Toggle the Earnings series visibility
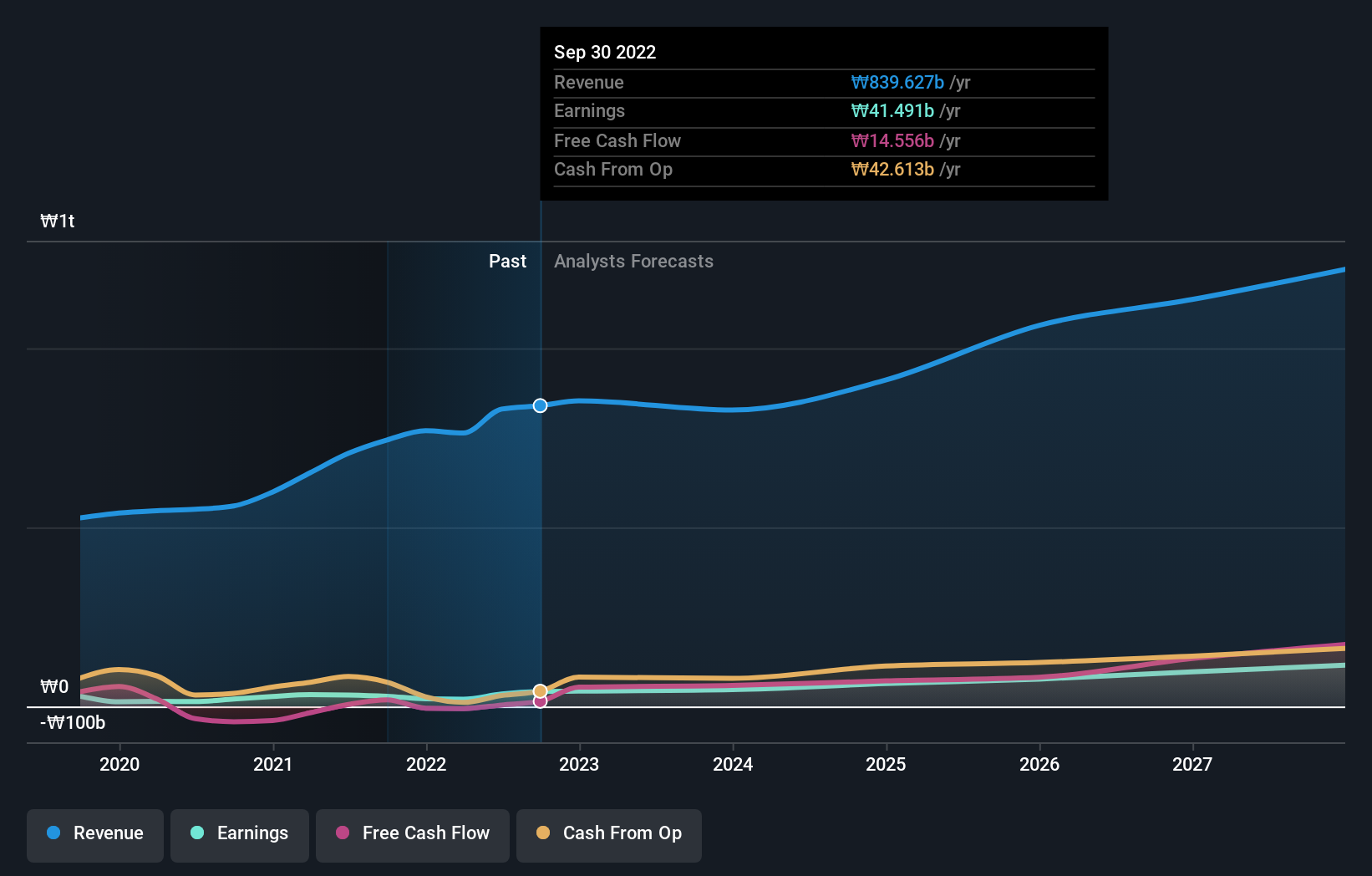The height and width of the screenshot is (876, 1372). tap(240, 833)
